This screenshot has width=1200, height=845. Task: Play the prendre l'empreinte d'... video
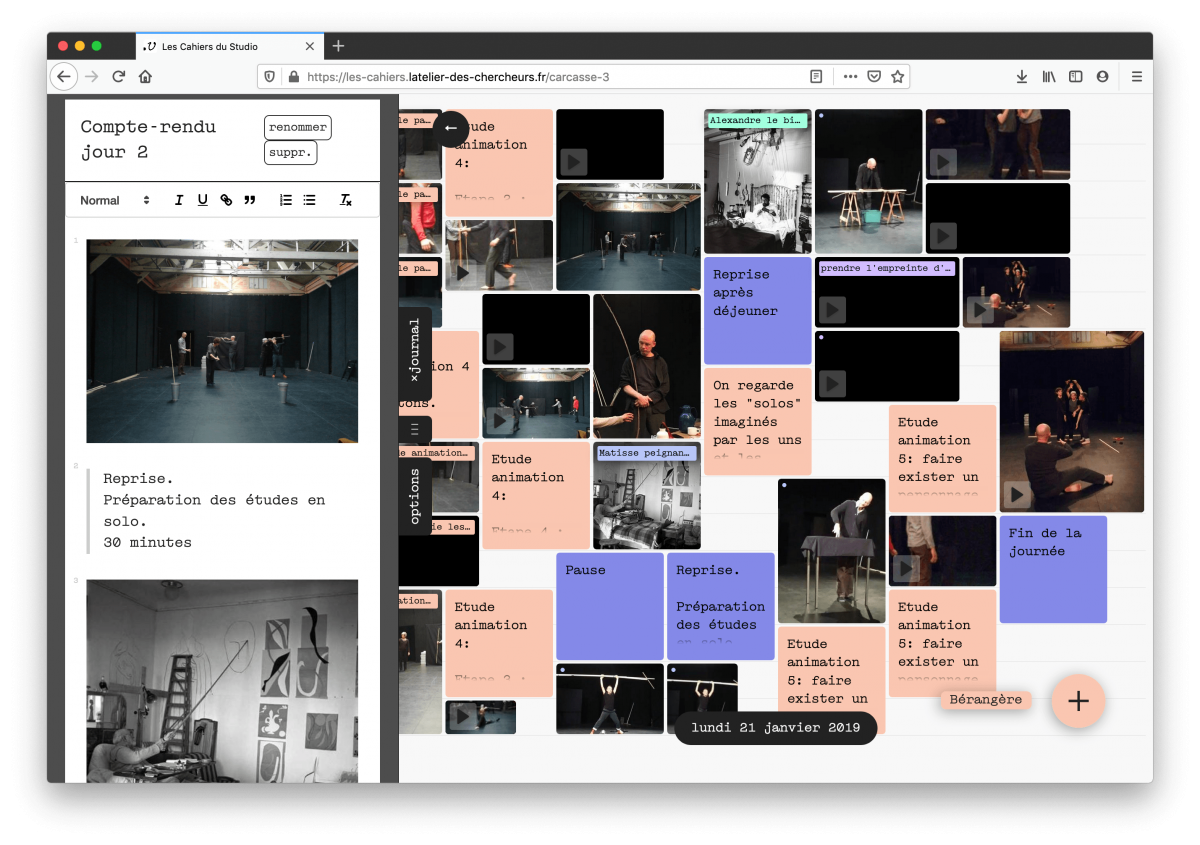tap(887, 292)
